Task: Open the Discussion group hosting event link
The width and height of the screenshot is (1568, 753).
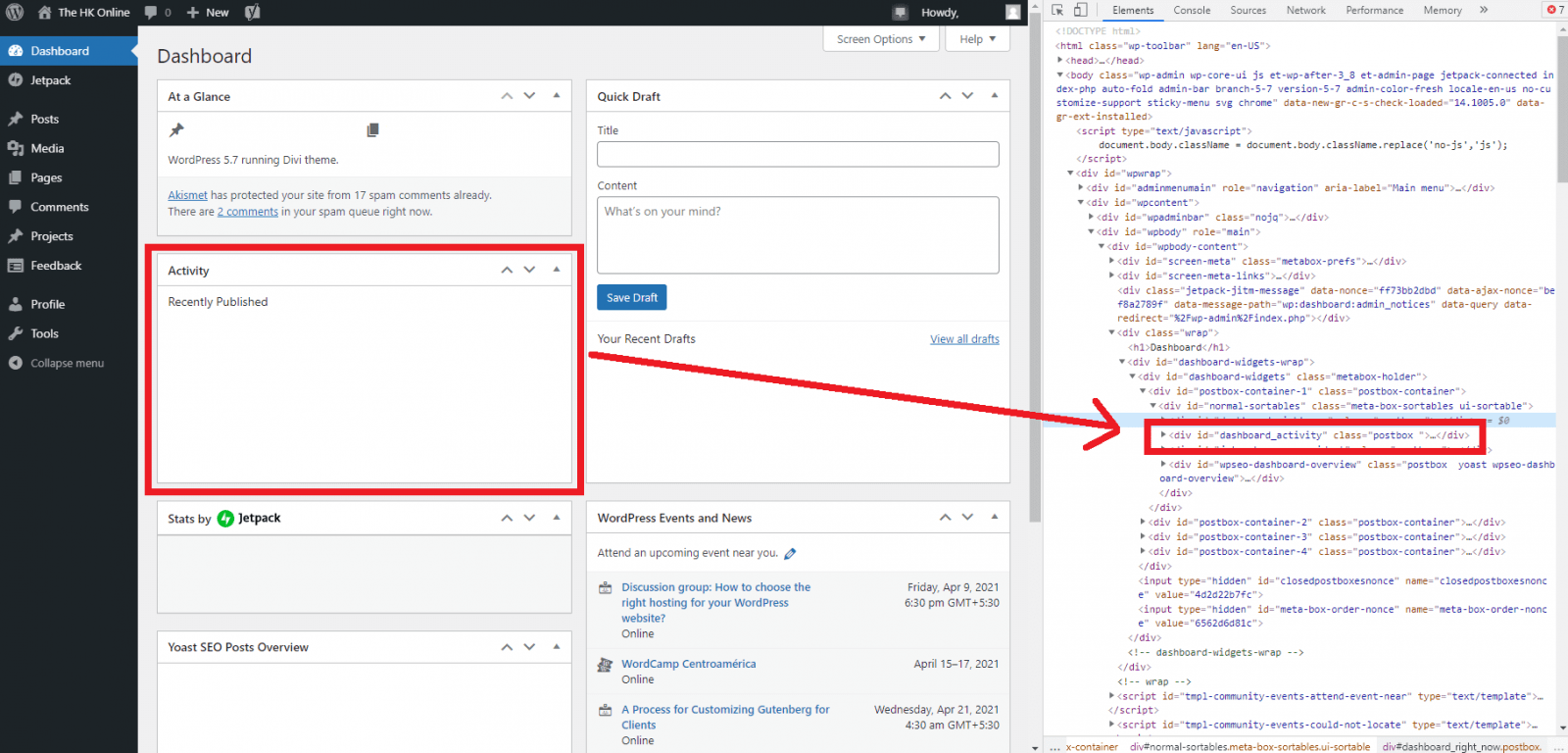Action: pyautogui.click(x=716, y=603)
